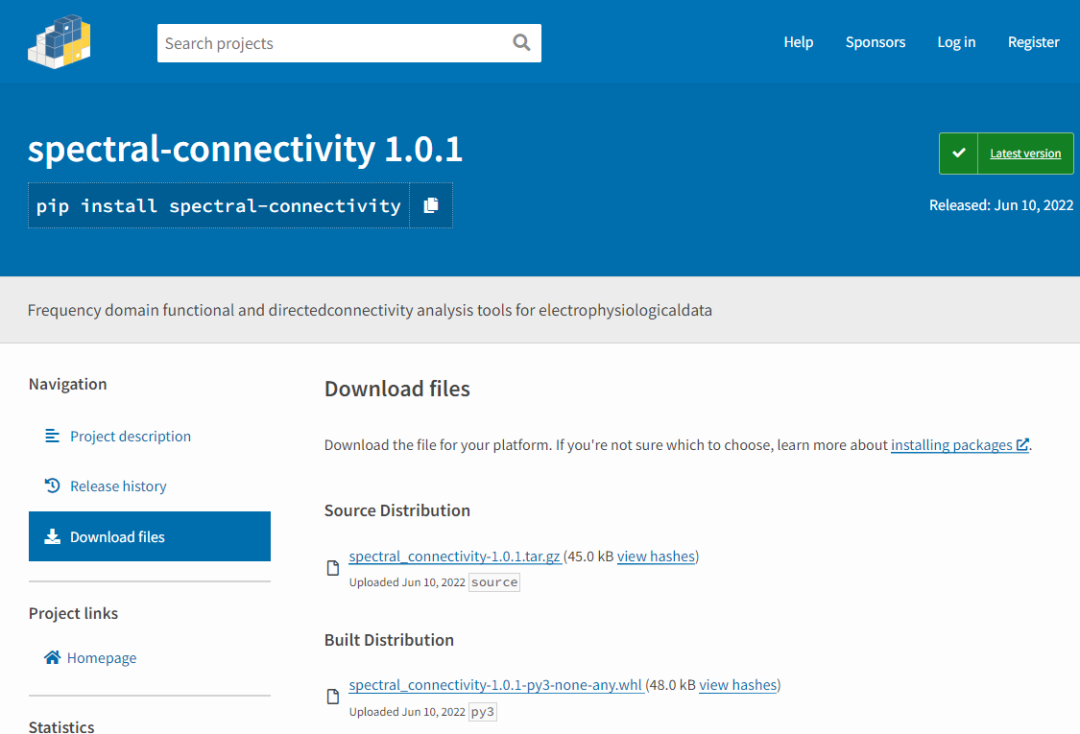Screen dimensions: 1080x734
Task: Click the Log in link
Action: point(956,42)
